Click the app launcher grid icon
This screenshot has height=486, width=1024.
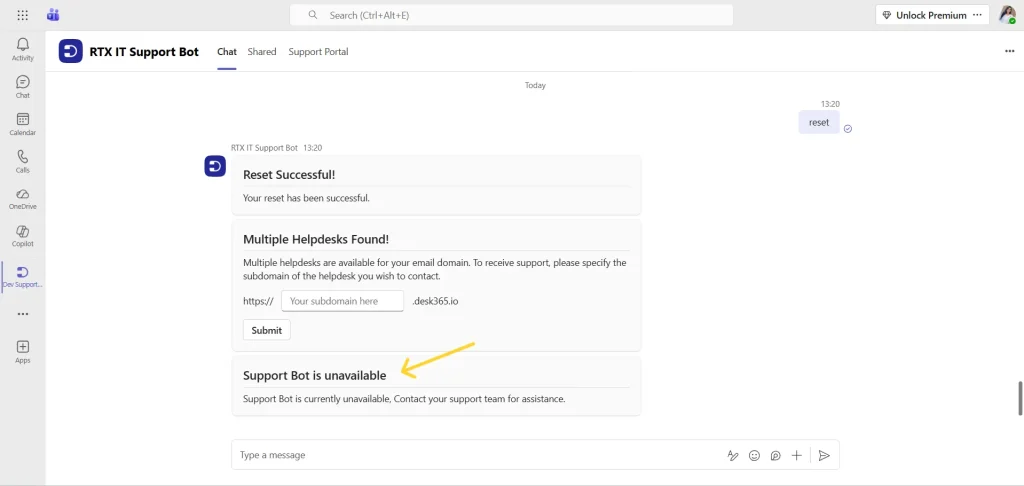pyautogui.click(x=22, y=15)
